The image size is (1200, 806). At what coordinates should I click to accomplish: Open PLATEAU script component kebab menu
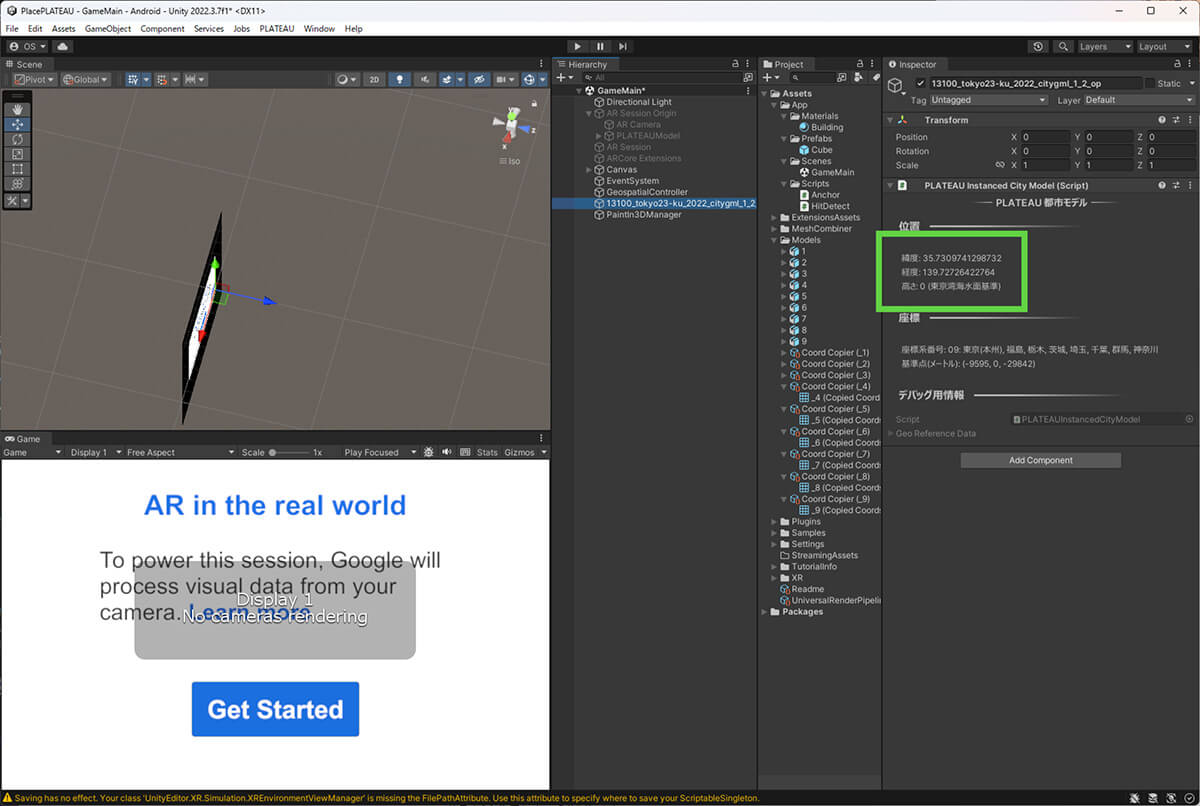click(x=1189, y=185)
